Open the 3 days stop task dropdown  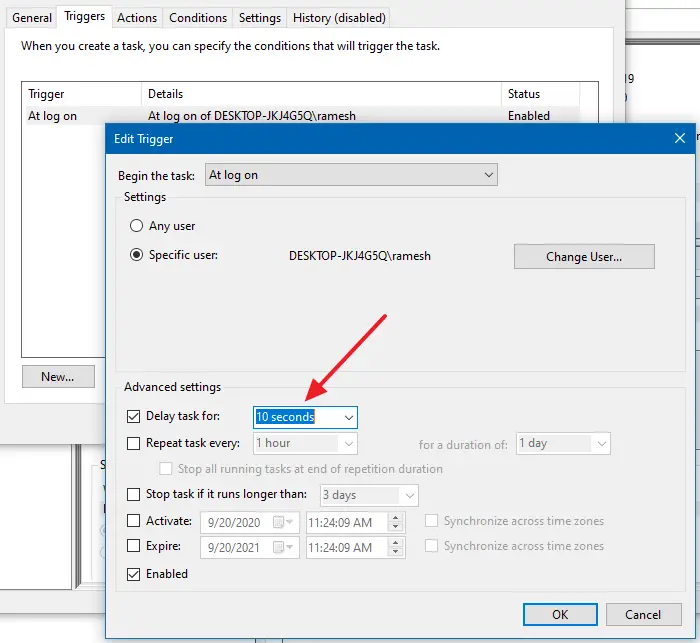[369, 495]
